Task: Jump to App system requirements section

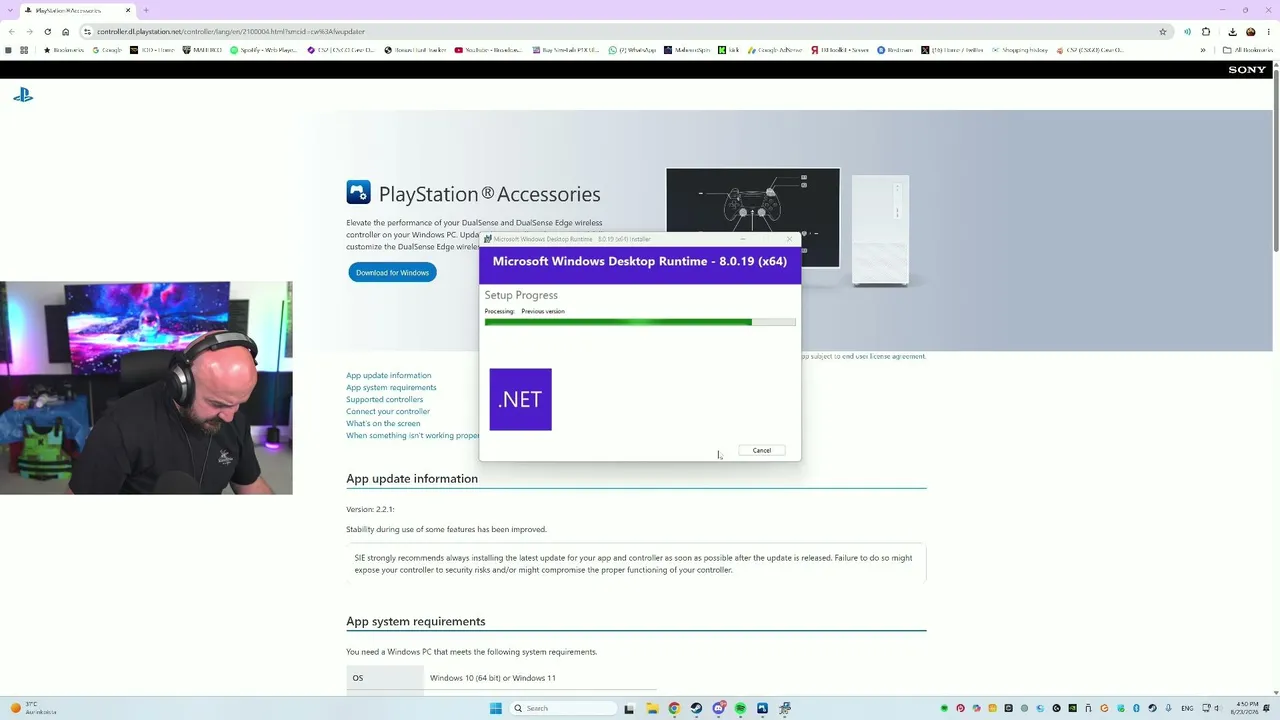Action: click(391, 387)
